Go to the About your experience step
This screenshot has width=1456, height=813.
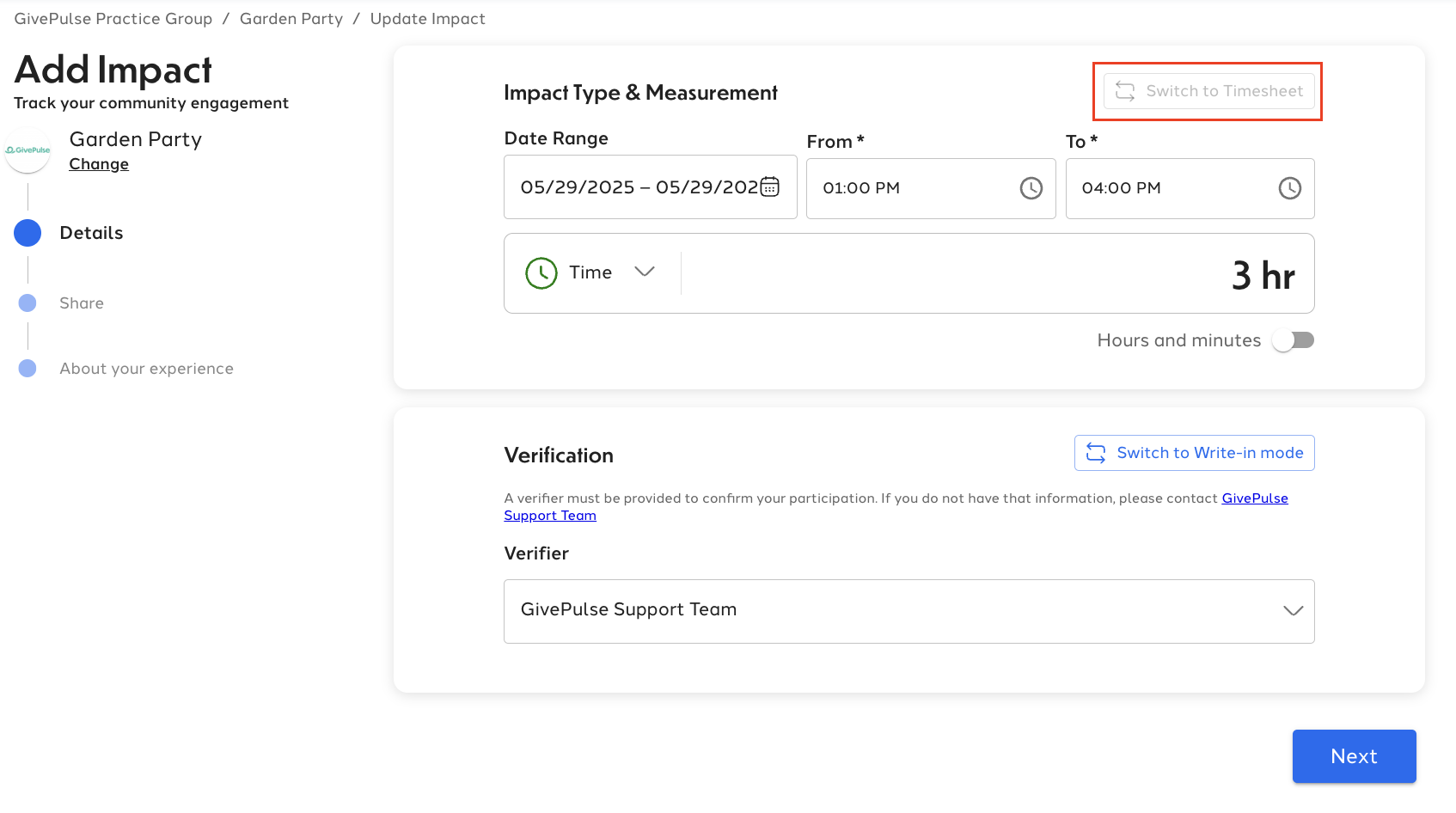[125, 369]
